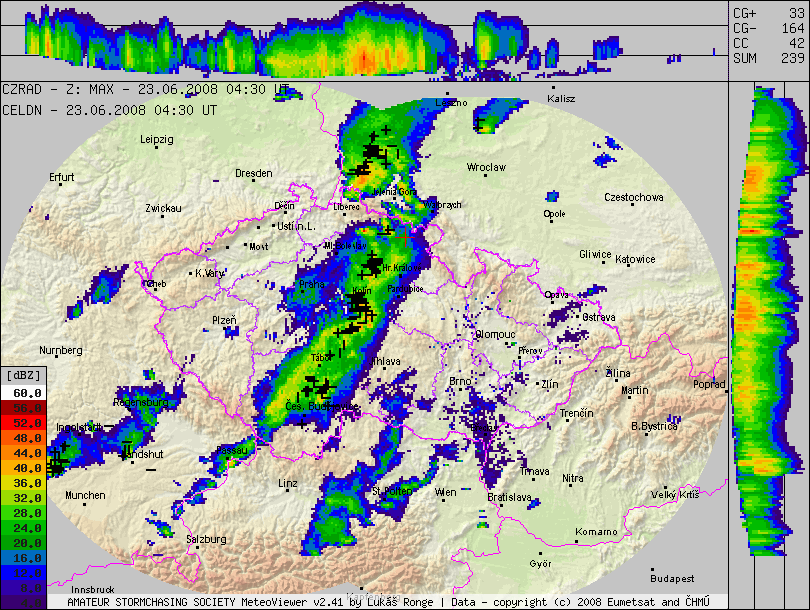
Task: Pick the Budapest label on the map
Action: (671, 578)
